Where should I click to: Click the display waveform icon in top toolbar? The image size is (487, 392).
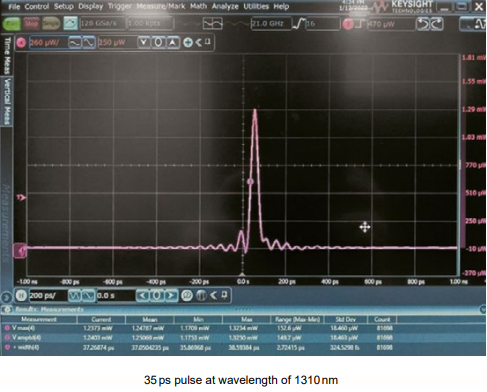[213, 24]
